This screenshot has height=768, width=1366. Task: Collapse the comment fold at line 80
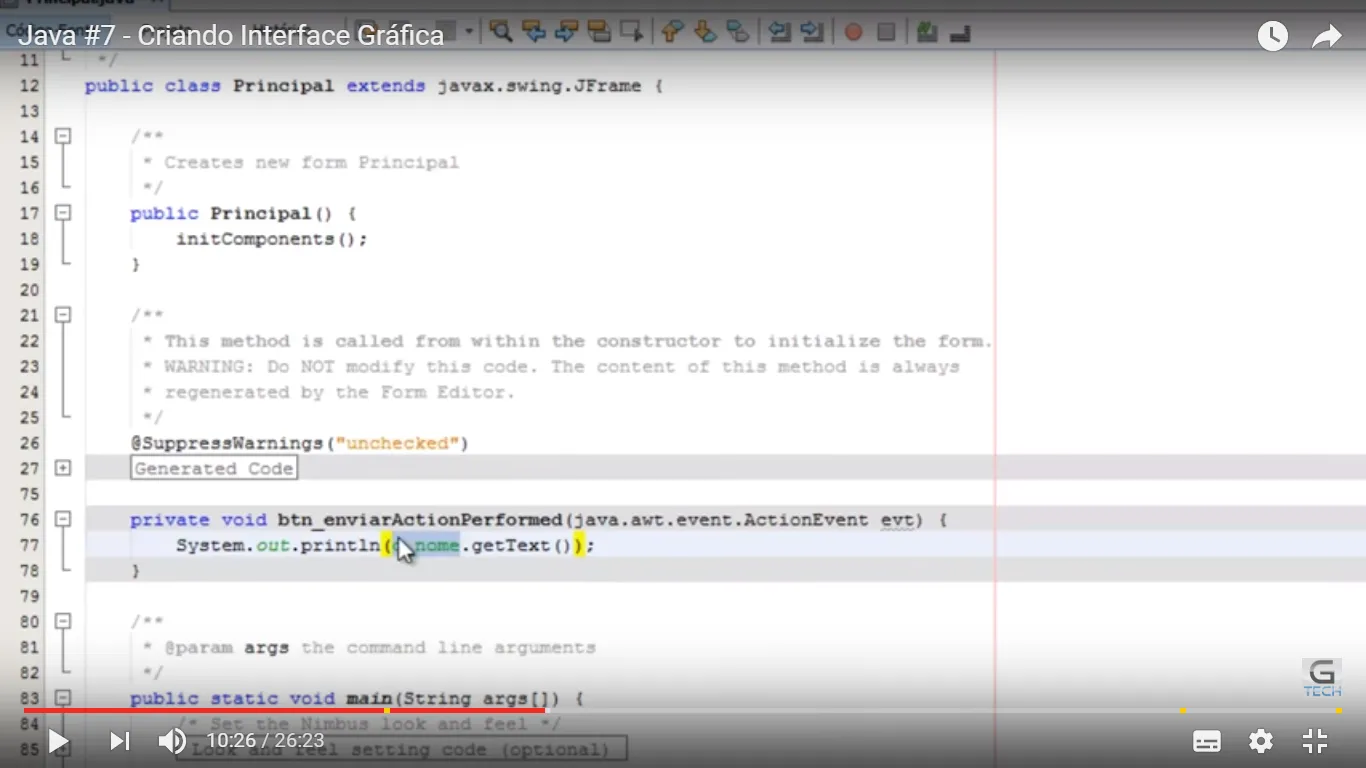63,622
